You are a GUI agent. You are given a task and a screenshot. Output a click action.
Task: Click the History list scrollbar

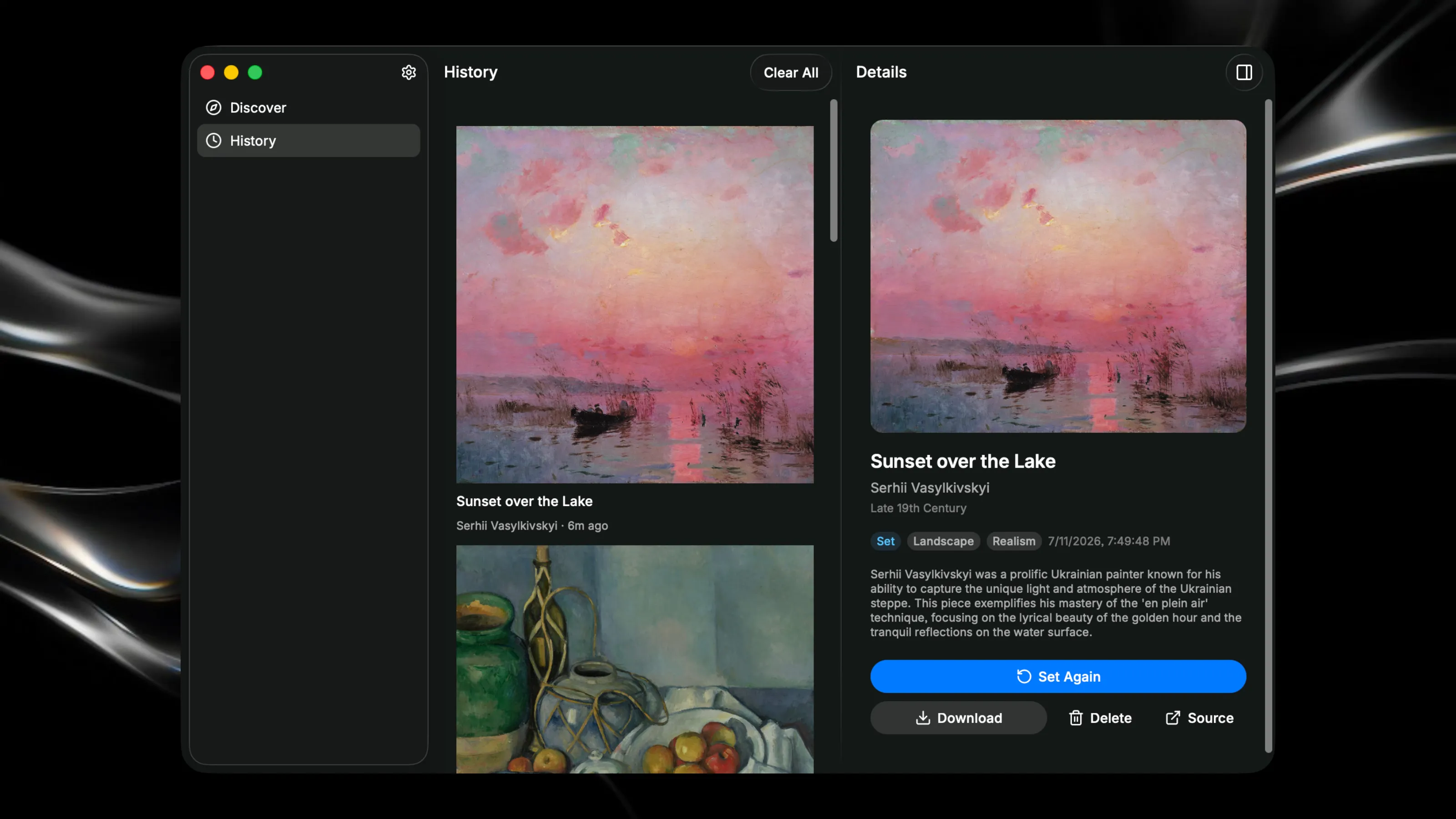pos(833,171)
